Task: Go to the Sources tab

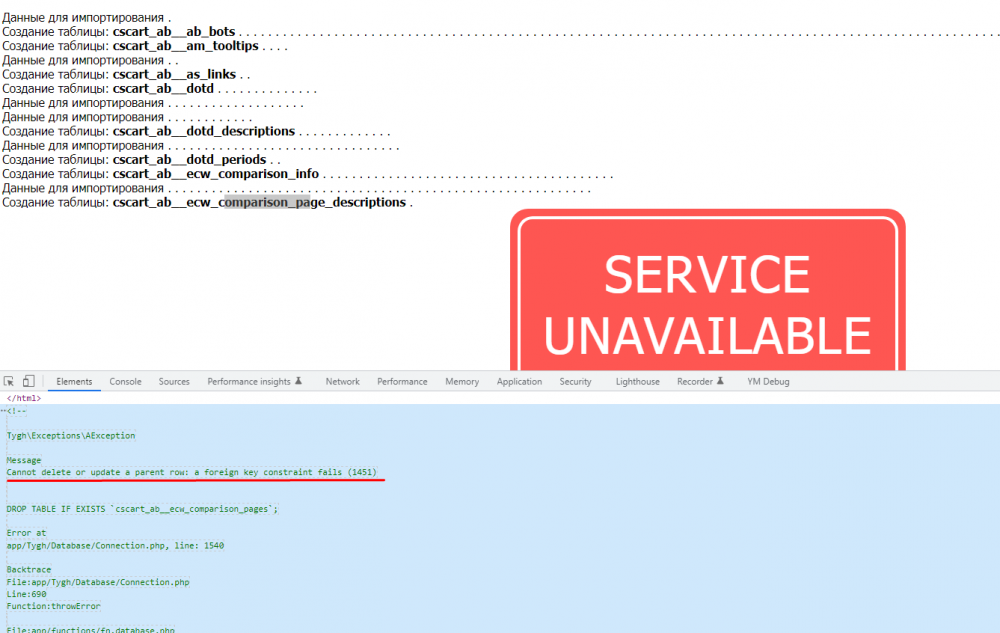Action: [x=174, y=381]
